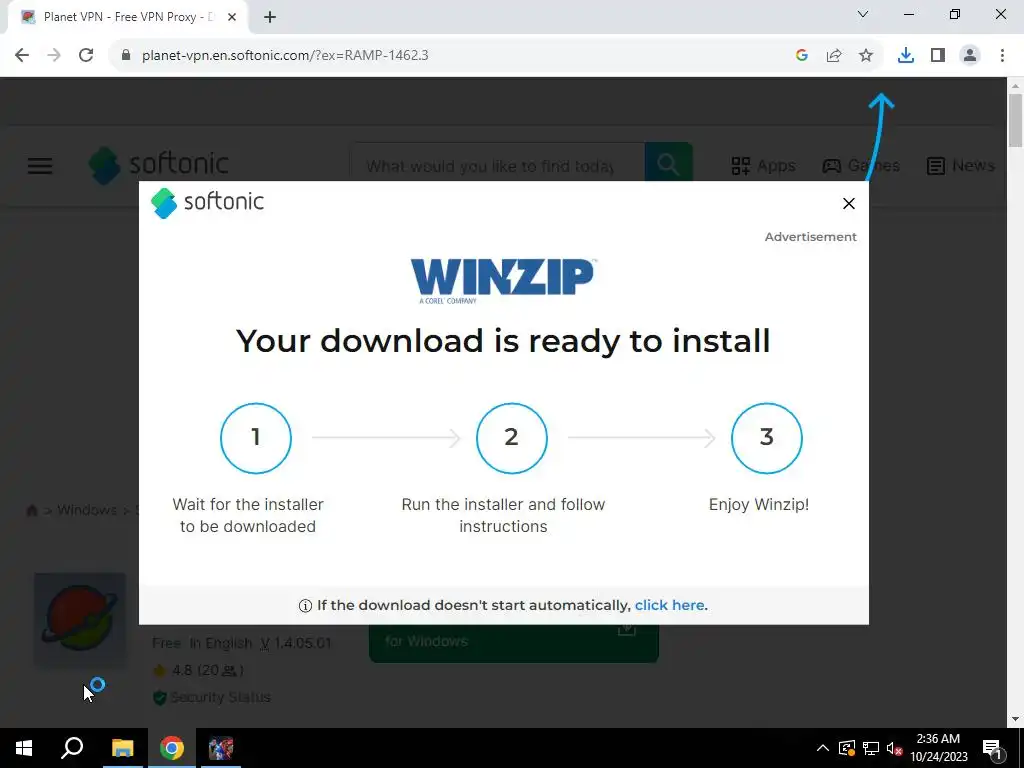The width and height of the screenshot is (1024, 768).
Task: Select the Planet VPN - Free VPN Proxy tab
Action: coord(128,18)
